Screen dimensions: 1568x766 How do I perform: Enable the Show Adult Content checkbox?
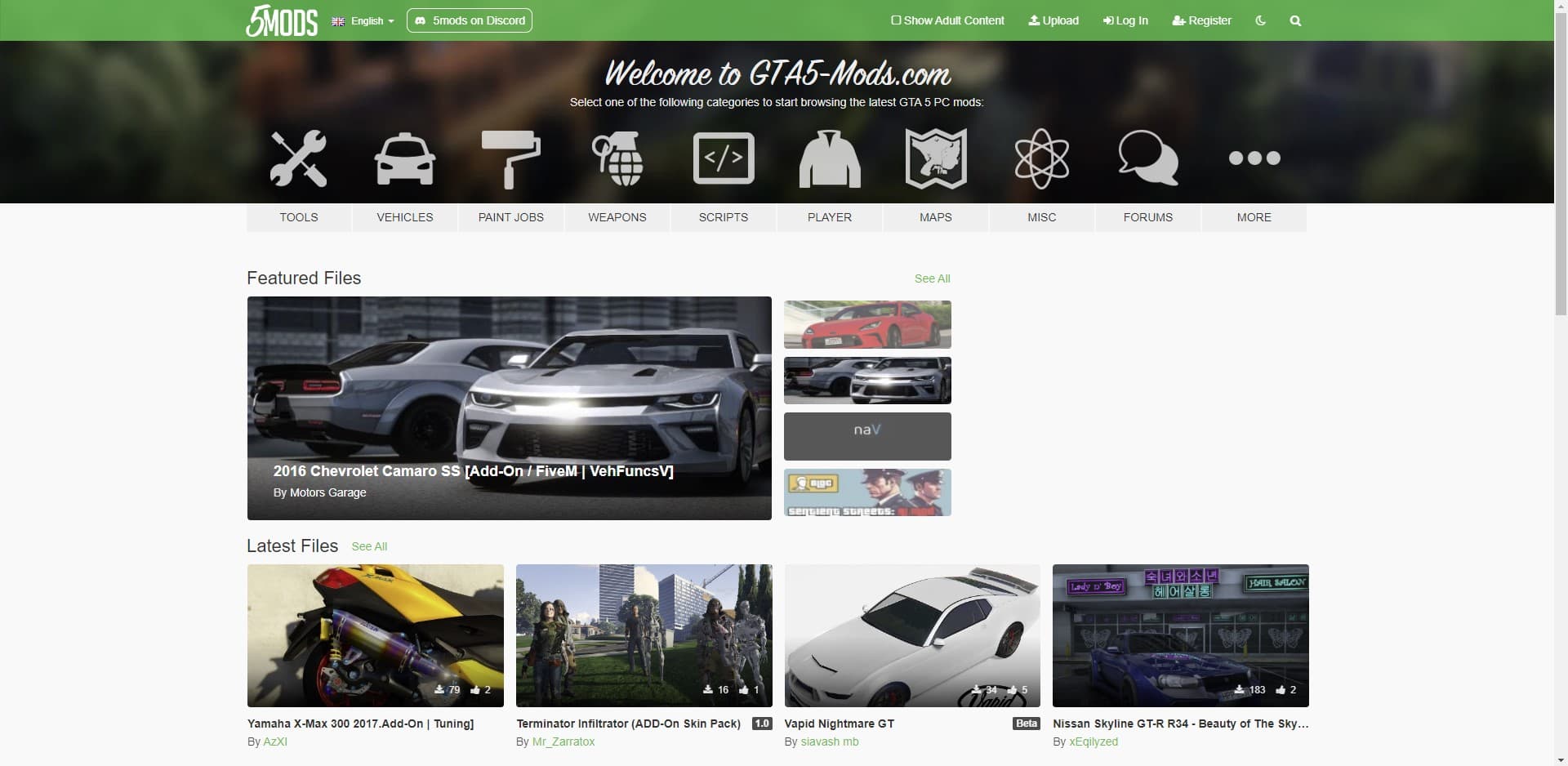click(896, 20)
